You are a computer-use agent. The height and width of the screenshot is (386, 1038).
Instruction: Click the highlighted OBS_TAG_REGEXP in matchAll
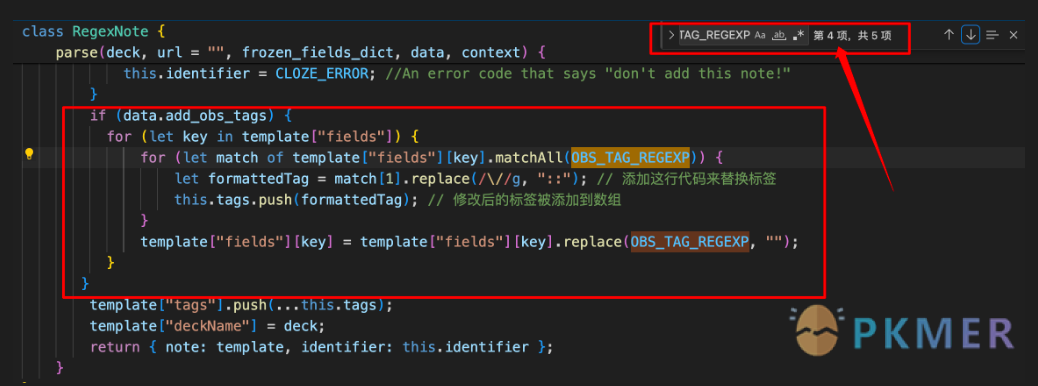[x=630, y=158]
